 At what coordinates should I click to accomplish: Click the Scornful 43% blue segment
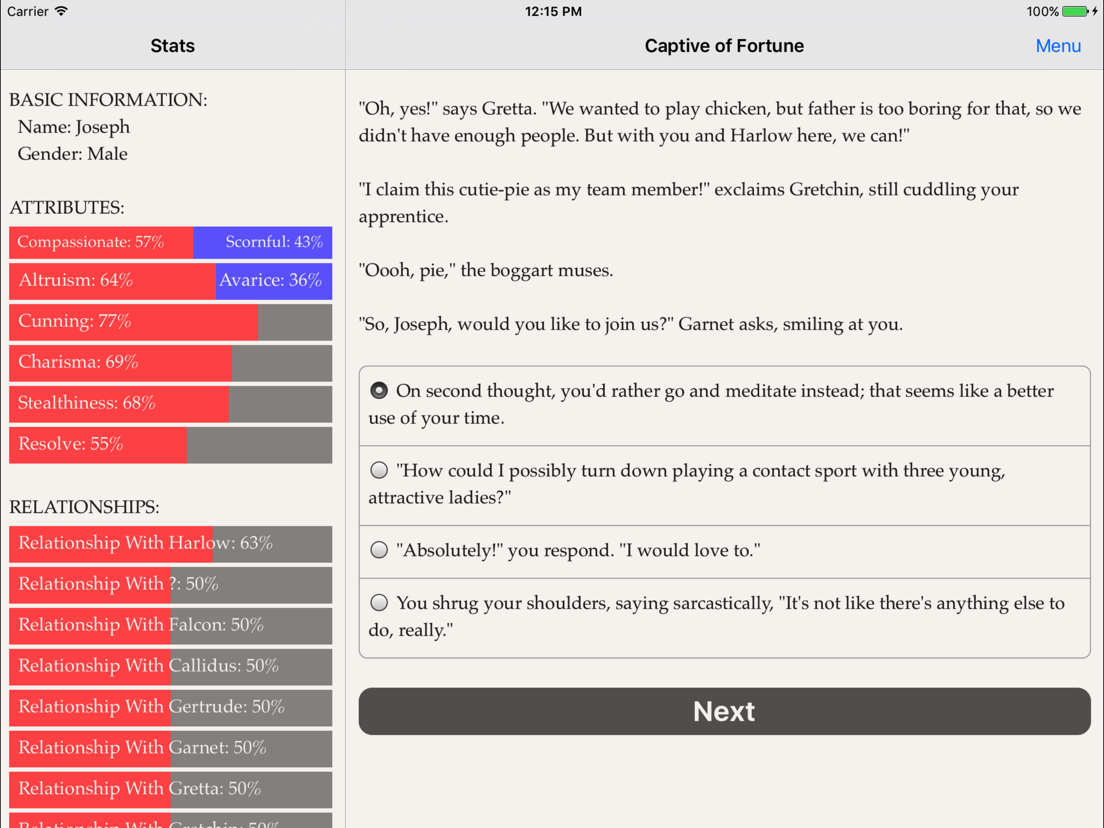(263, 242)
